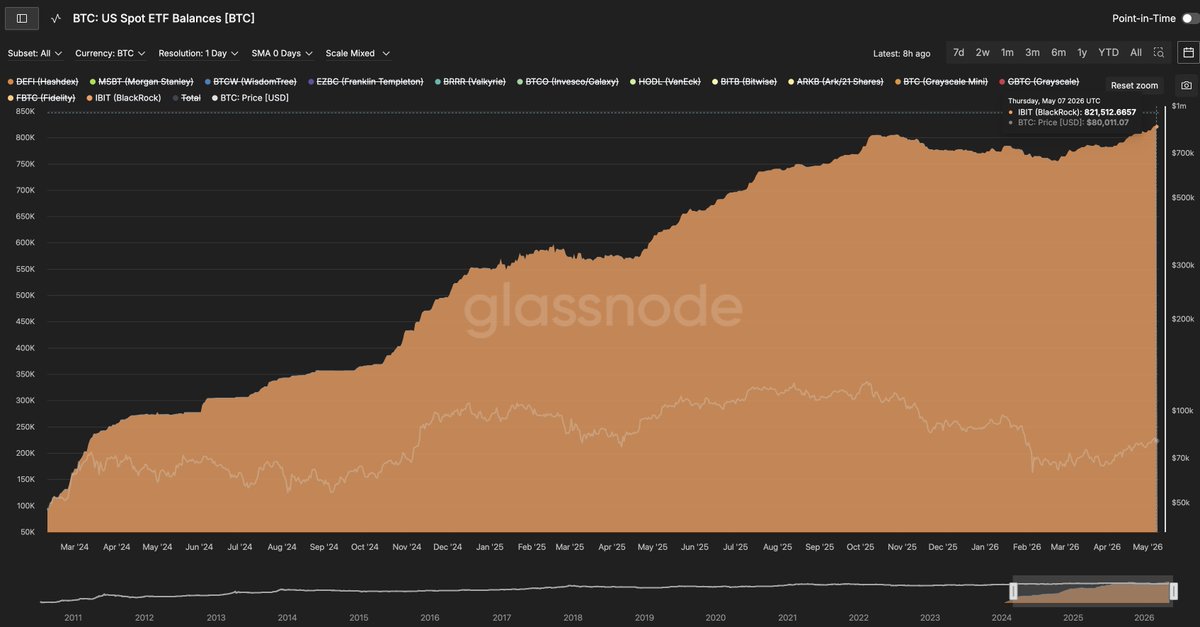Click 2018 on the navigator timeline
Screen dimensions: 1200x627
tap(574, 618)
